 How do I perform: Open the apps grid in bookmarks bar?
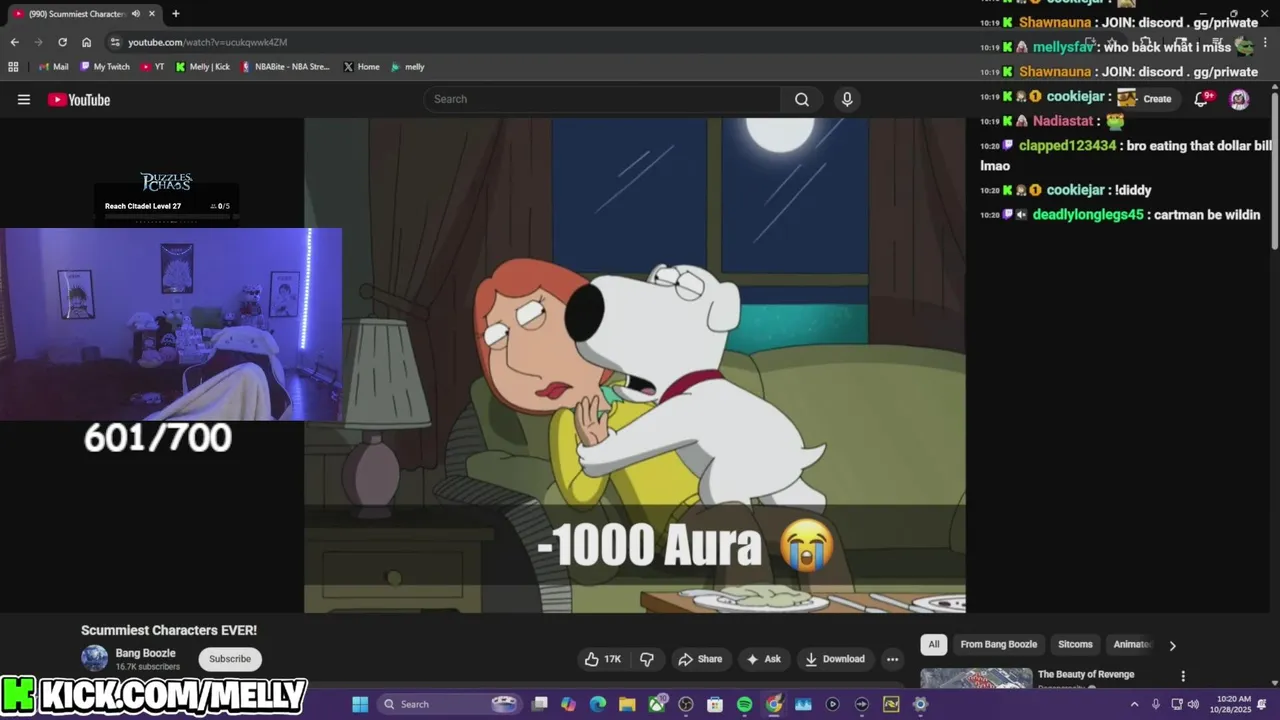(x=13, y=67)
